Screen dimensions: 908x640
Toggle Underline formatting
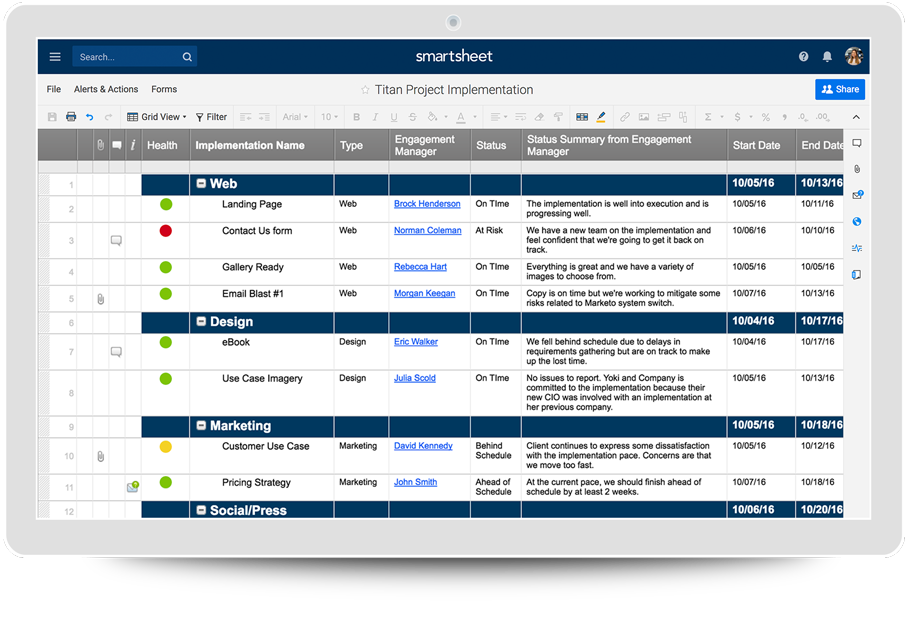[x=394, y=117]
